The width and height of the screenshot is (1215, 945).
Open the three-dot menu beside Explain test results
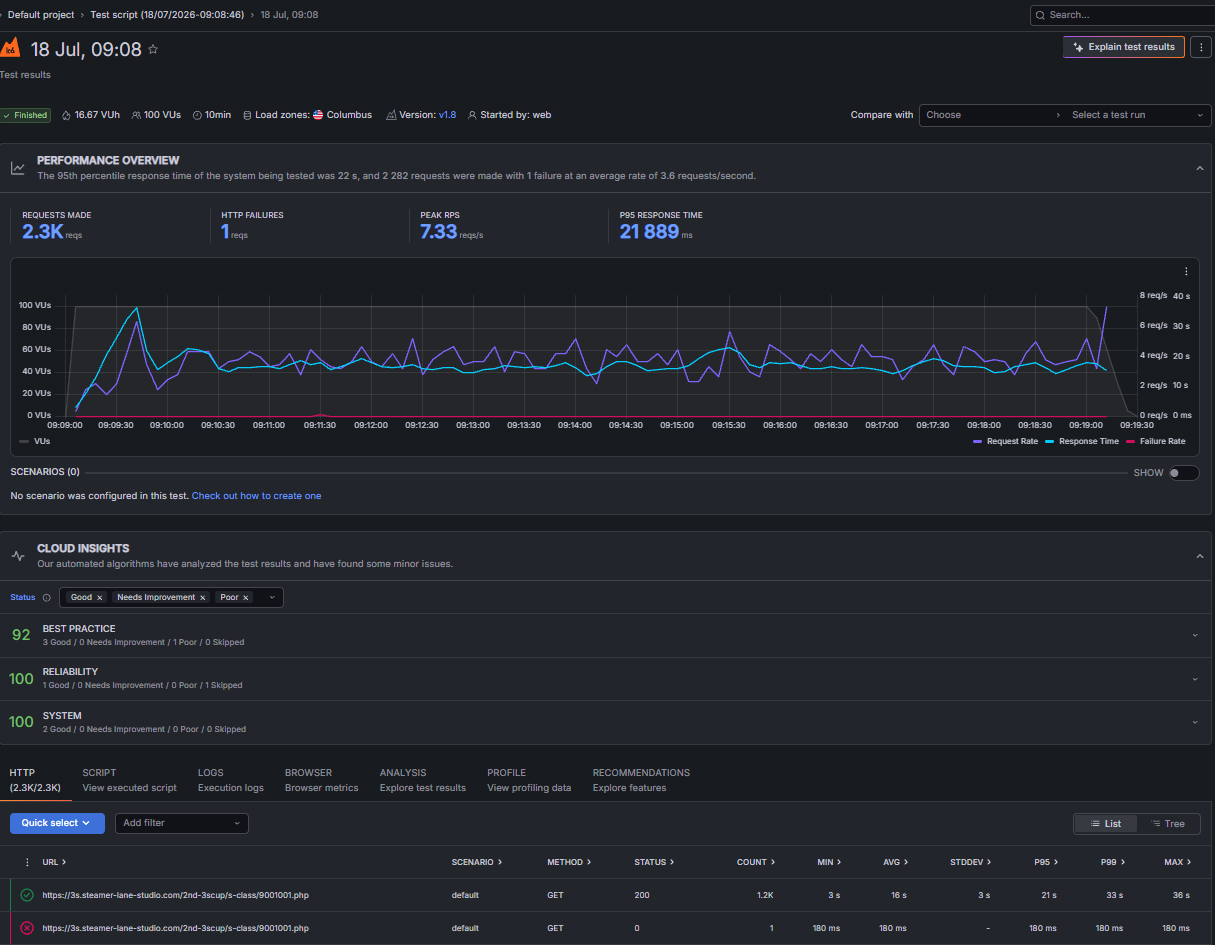1201,47
